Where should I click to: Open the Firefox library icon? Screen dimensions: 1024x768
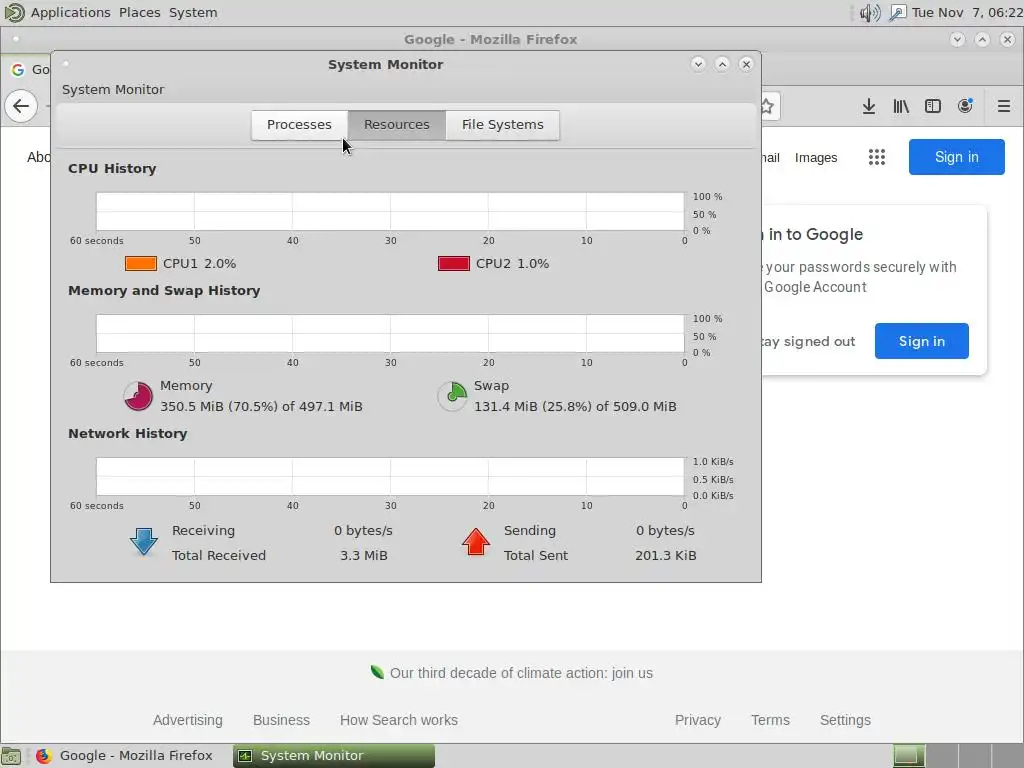click(901, 106)
